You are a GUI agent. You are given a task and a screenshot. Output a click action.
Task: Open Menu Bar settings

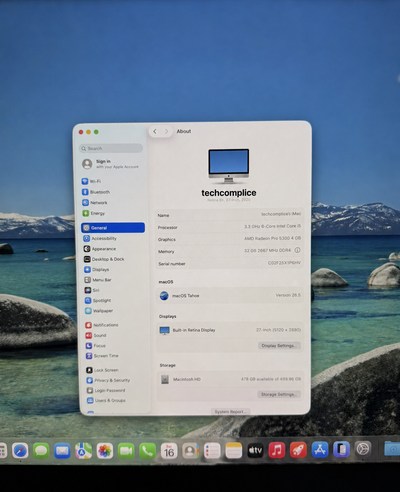115,280
